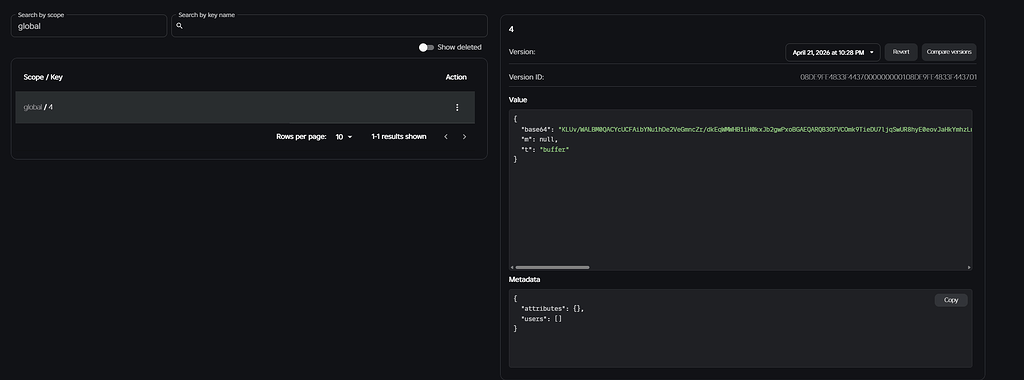Click the "base64" value line in Value box

(x=746, y=129)
